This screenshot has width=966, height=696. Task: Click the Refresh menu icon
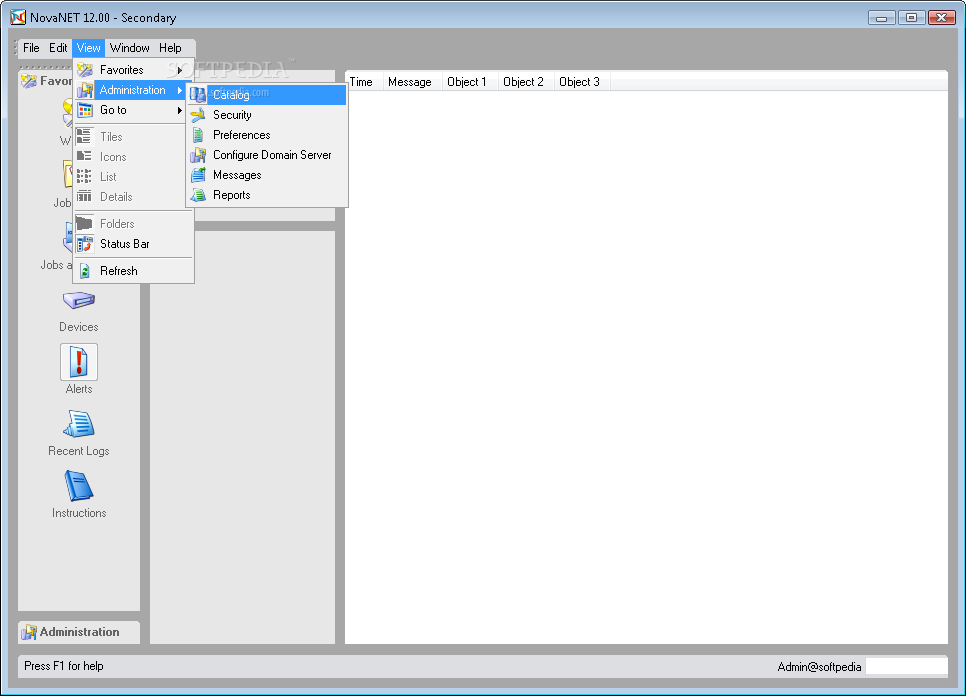click(84, 271)
